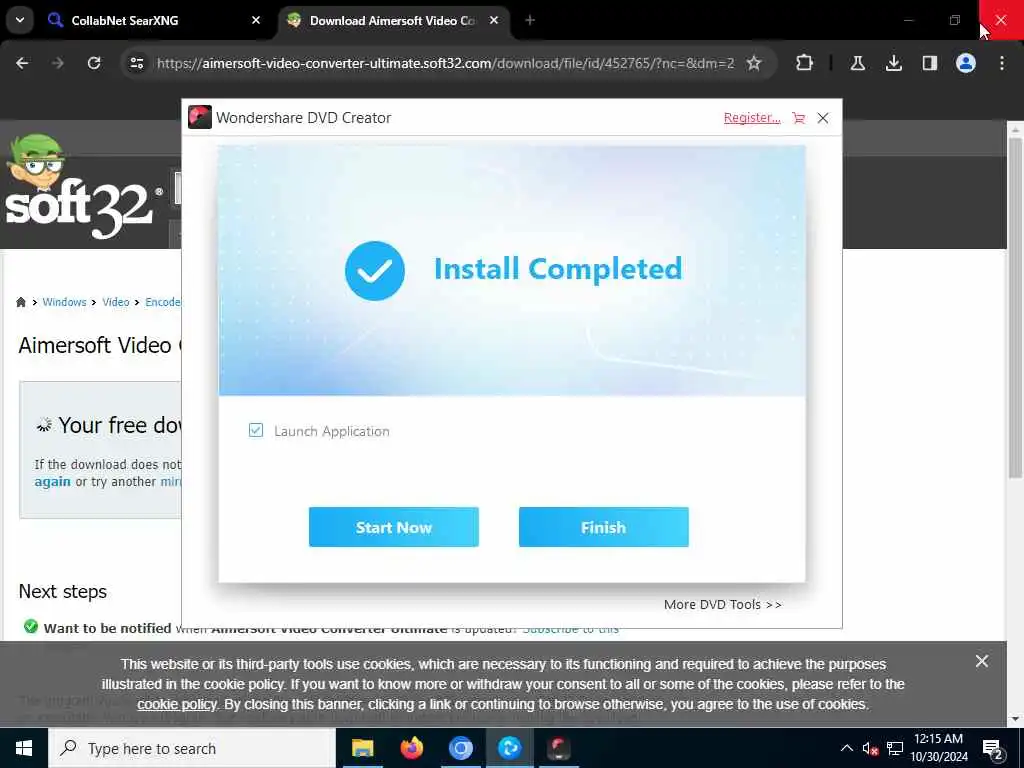Open the browser three-dot menu
Image resolution: width=1024 pixels, height=768 pixels.
click(1001, 63)
